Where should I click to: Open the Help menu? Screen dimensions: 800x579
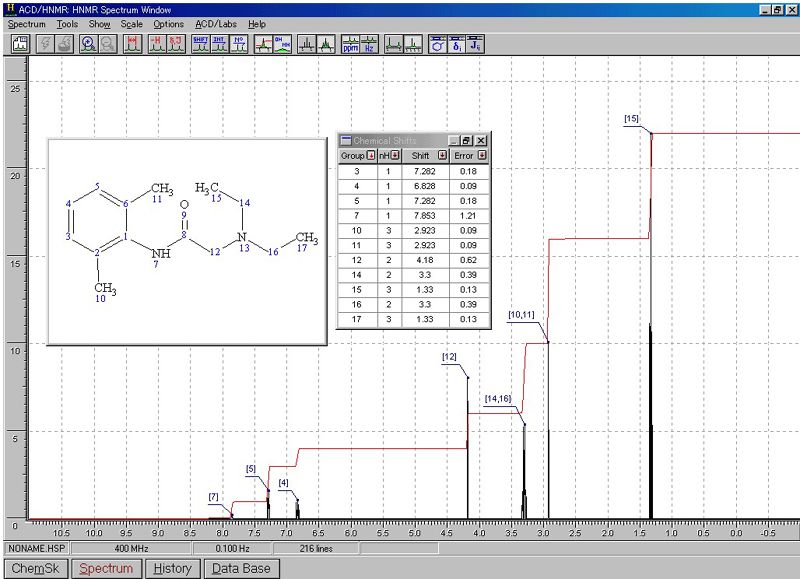257,24
